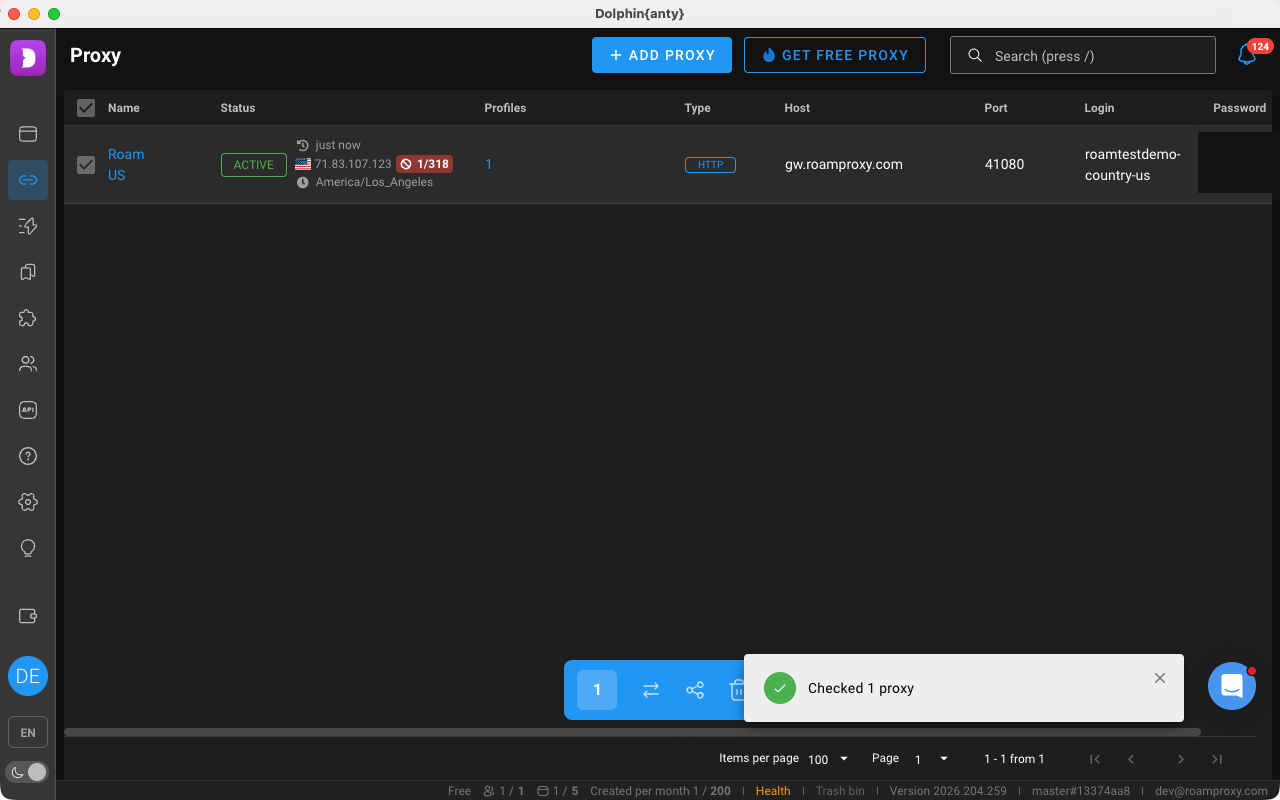
Task: Click the Free plan label in status bar
Action: pos(459,791)
